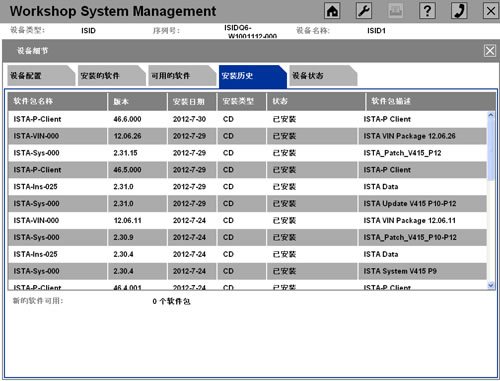Image resolution: width=500 pixels, height=381 pixels.
Task: Sort by the 安装类型 column header
Action: coord(242,101)
